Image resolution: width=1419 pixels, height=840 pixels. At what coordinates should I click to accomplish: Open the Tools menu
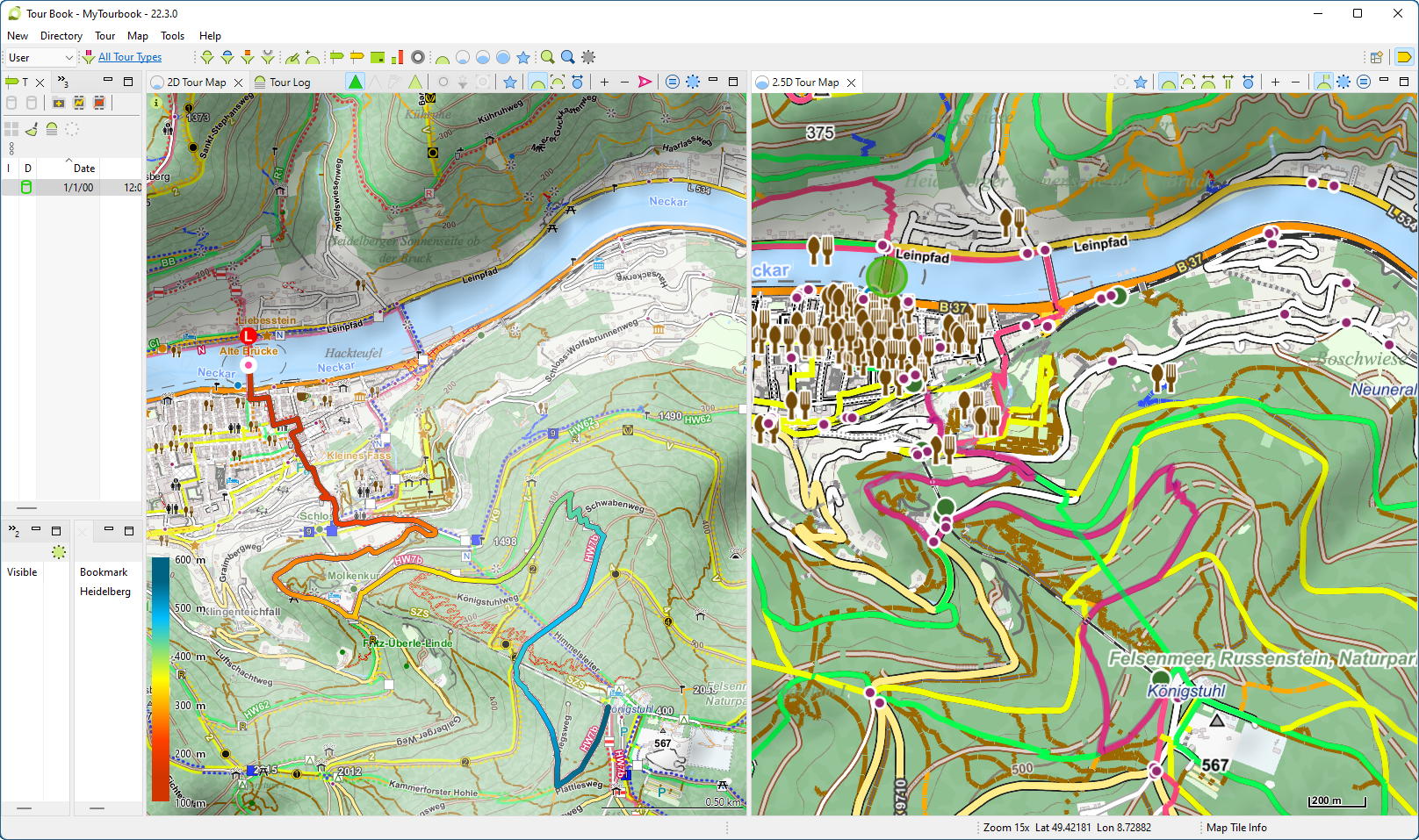click(x=172, y=36)
